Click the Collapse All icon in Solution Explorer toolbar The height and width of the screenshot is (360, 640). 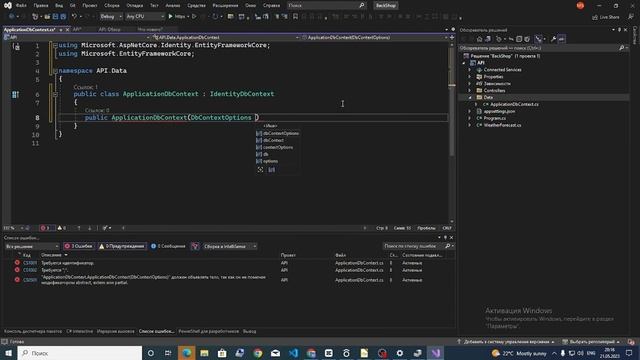click(x=519, y=39)
